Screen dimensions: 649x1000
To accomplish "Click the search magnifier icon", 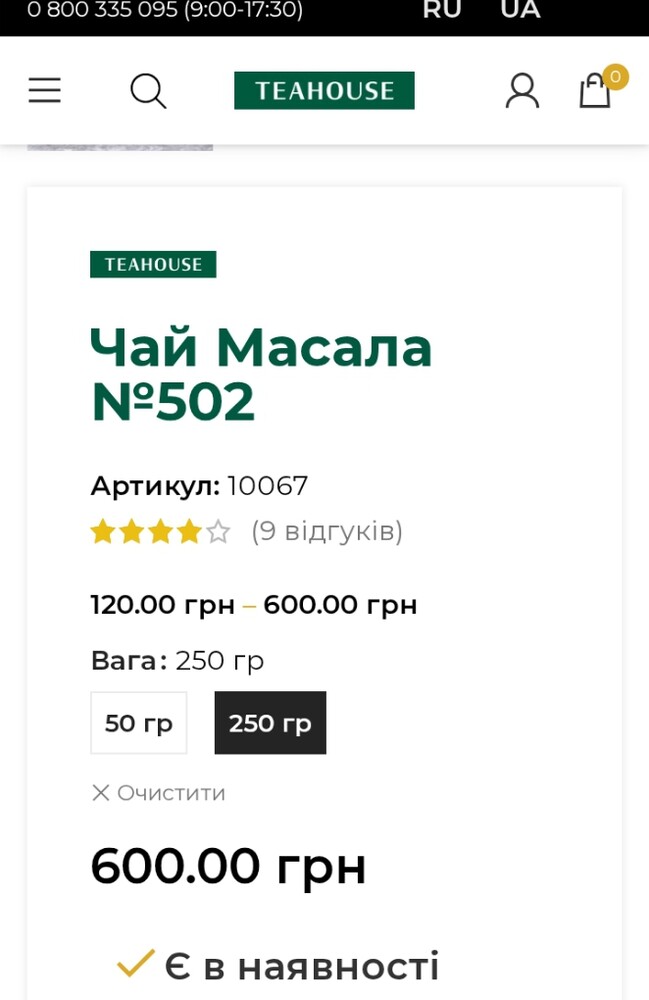I will pos(148,91).
